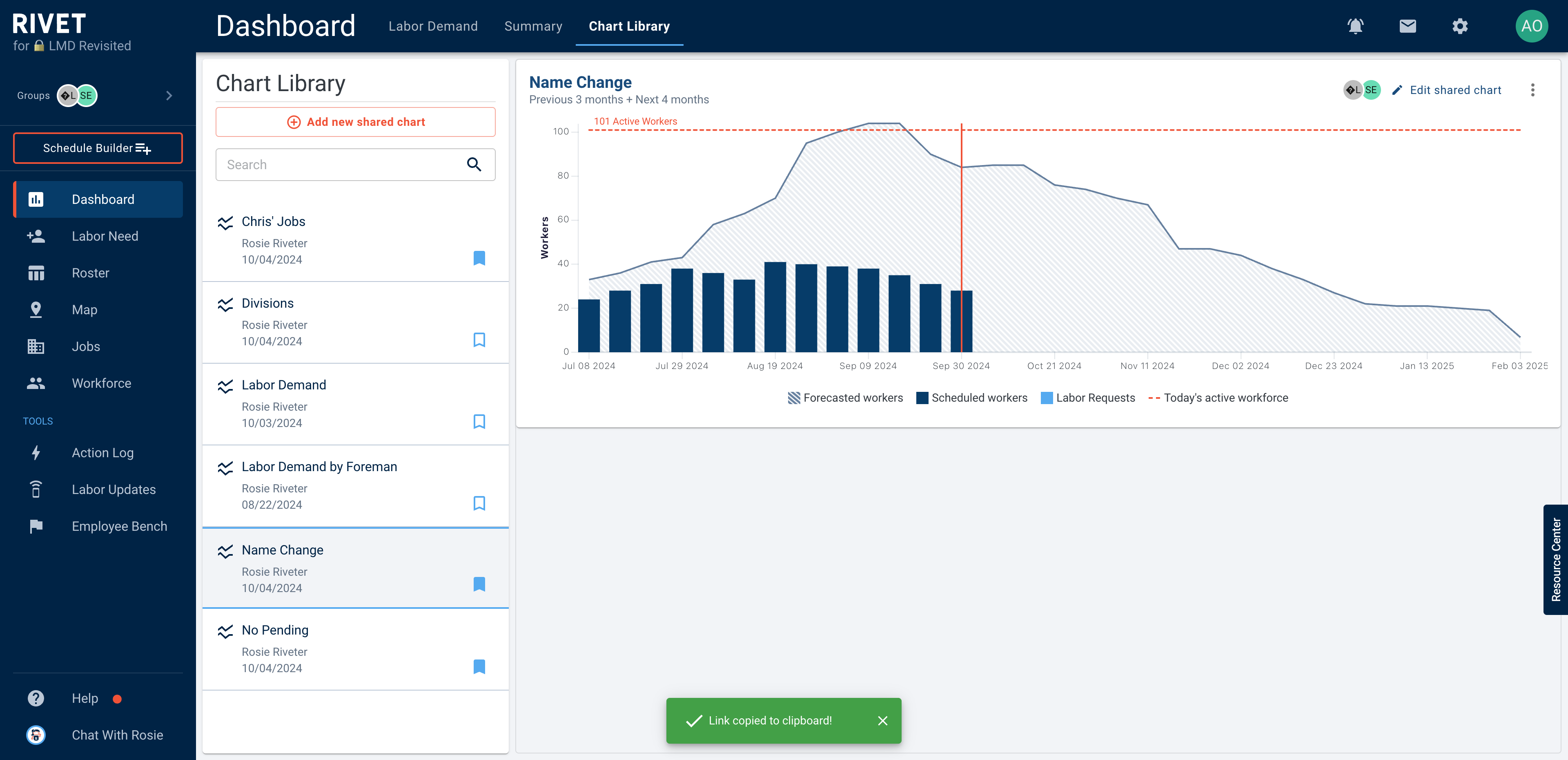Open the chart's three-dot more menu
This screenshot has height=760, width=1568.
(1532, 90)
